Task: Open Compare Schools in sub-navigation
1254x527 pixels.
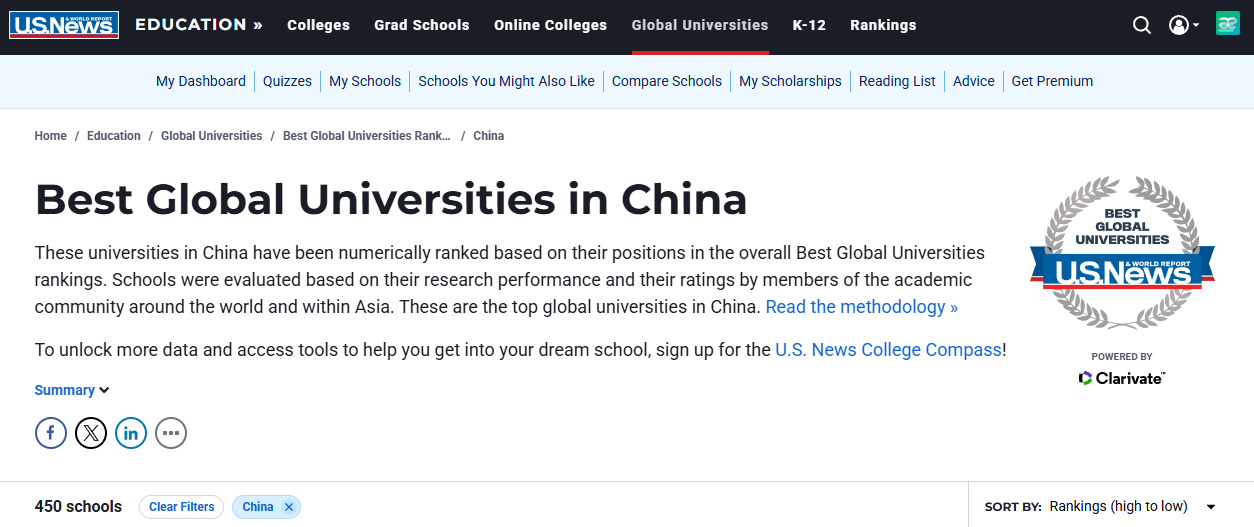Action: (x=666, y=81)
